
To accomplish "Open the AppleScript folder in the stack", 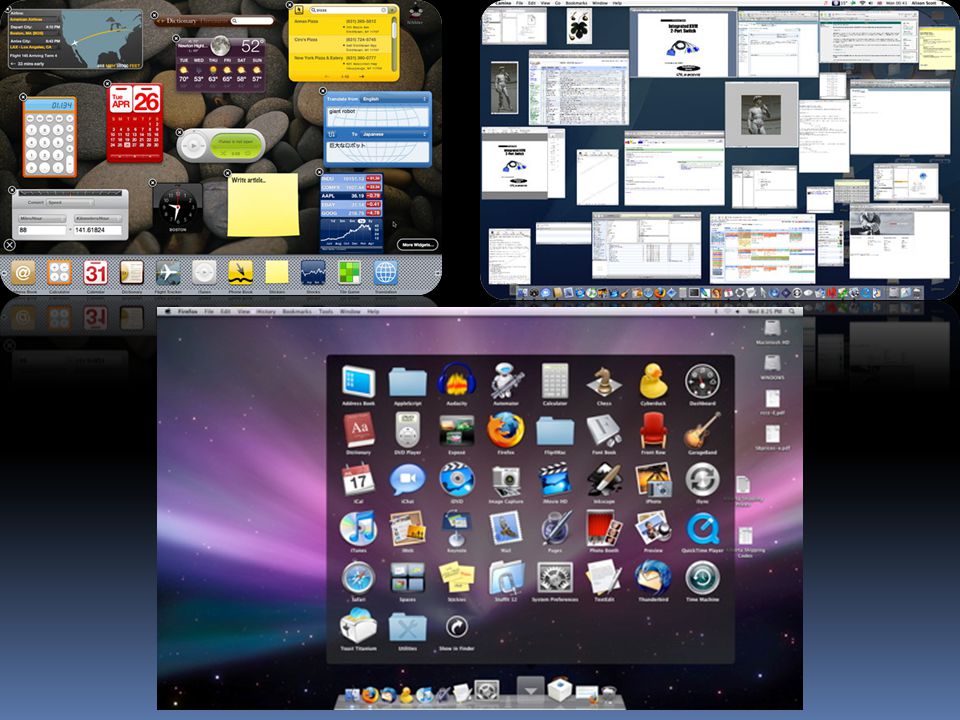I will click(407, 381).
